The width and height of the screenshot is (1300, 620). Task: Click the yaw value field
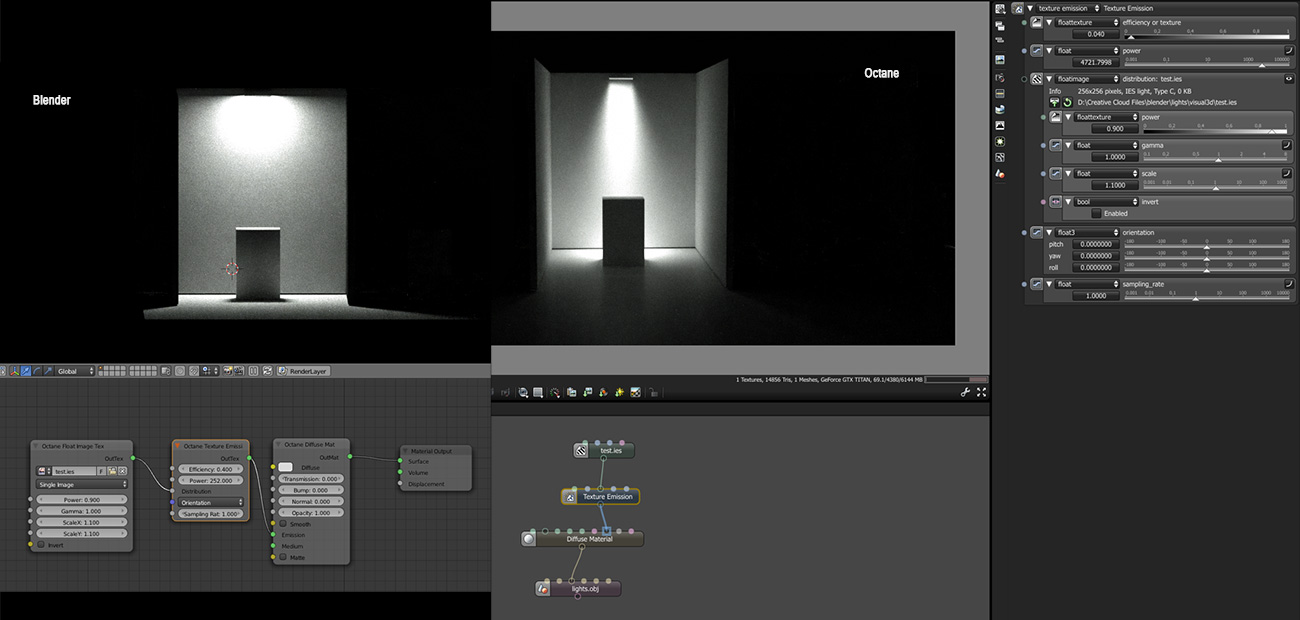pos(1096,256)
